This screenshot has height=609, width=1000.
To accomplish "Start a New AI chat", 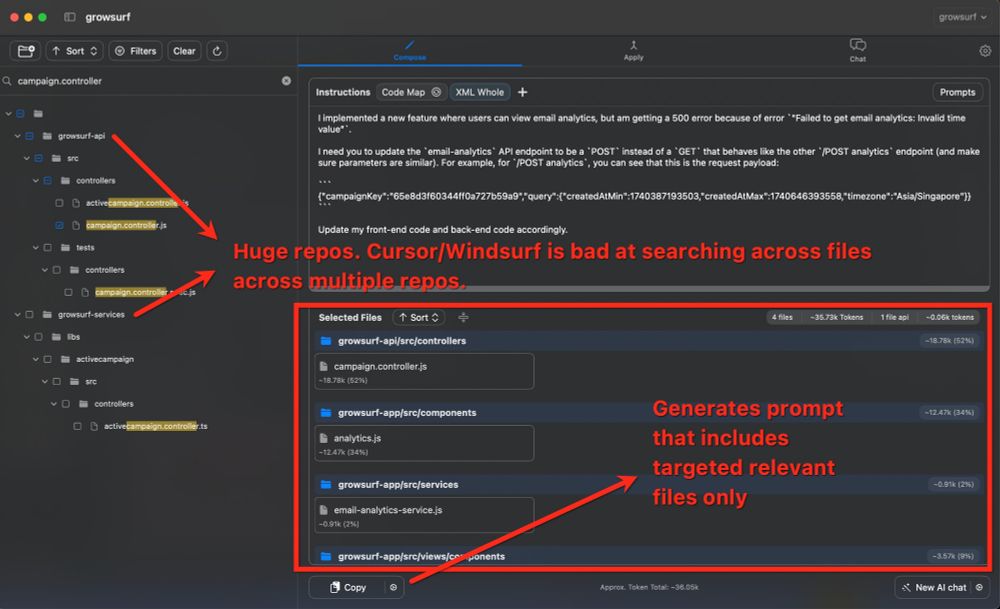I will (934, 587).
